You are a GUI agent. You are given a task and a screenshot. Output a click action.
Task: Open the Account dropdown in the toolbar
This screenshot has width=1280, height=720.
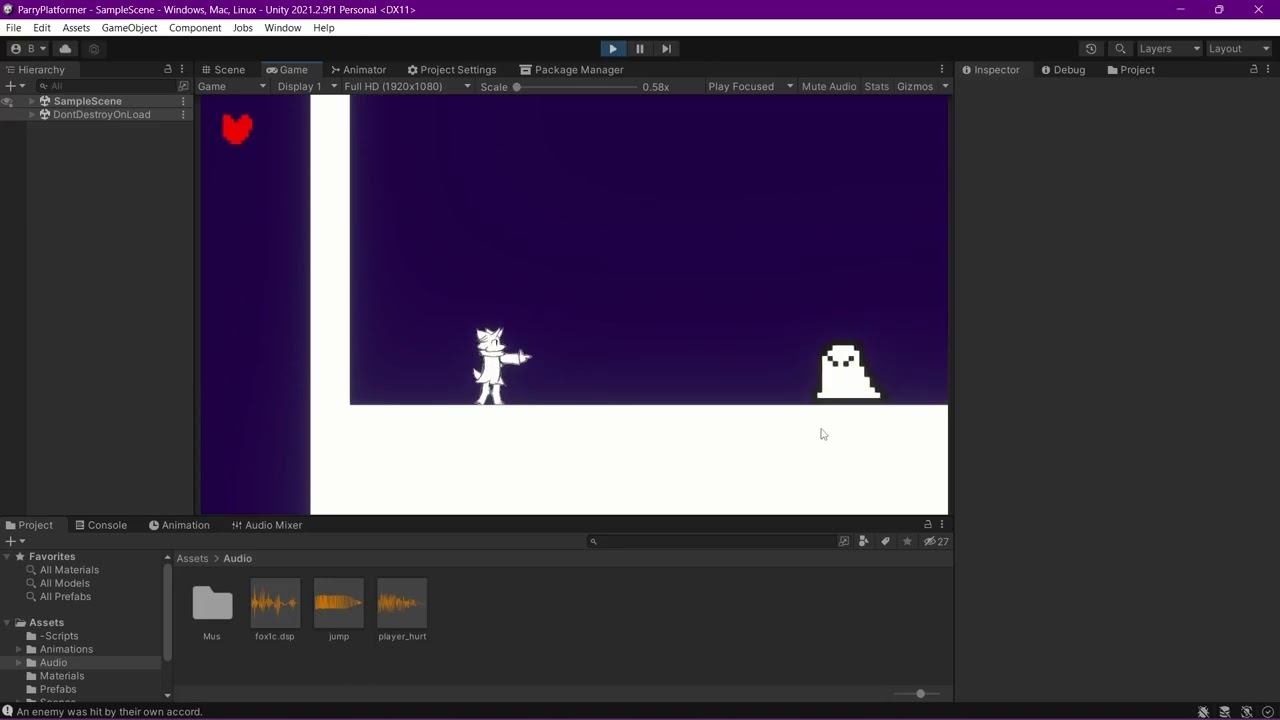28,48
